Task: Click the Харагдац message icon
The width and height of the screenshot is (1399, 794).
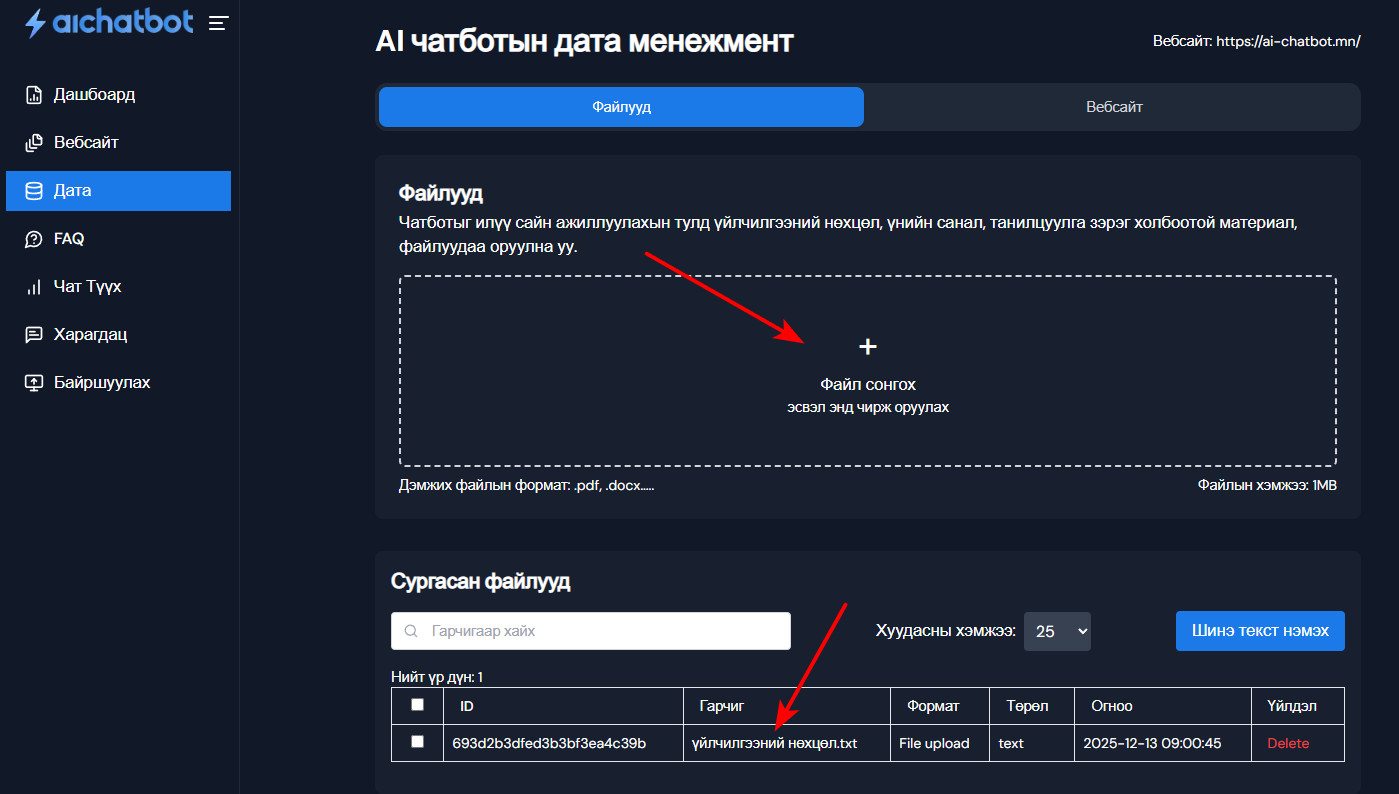Action: [x=34, y=335]
